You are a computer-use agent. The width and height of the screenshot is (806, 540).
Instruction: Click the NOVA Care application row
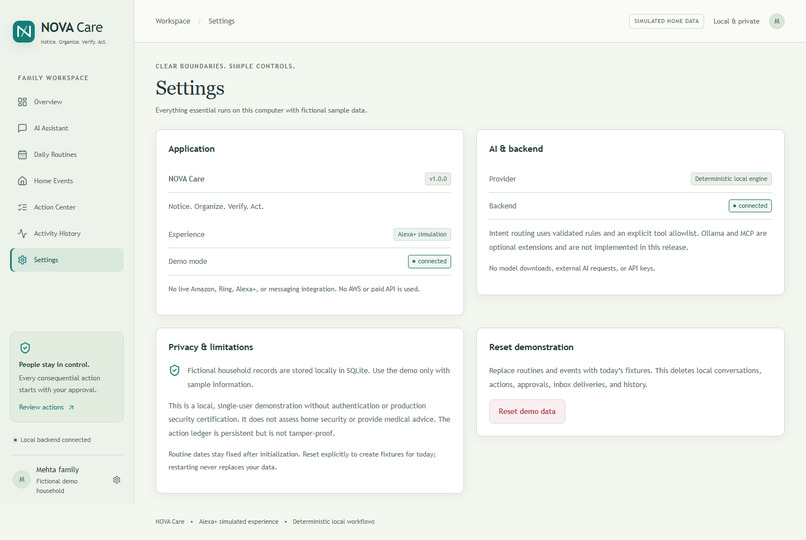309,179
